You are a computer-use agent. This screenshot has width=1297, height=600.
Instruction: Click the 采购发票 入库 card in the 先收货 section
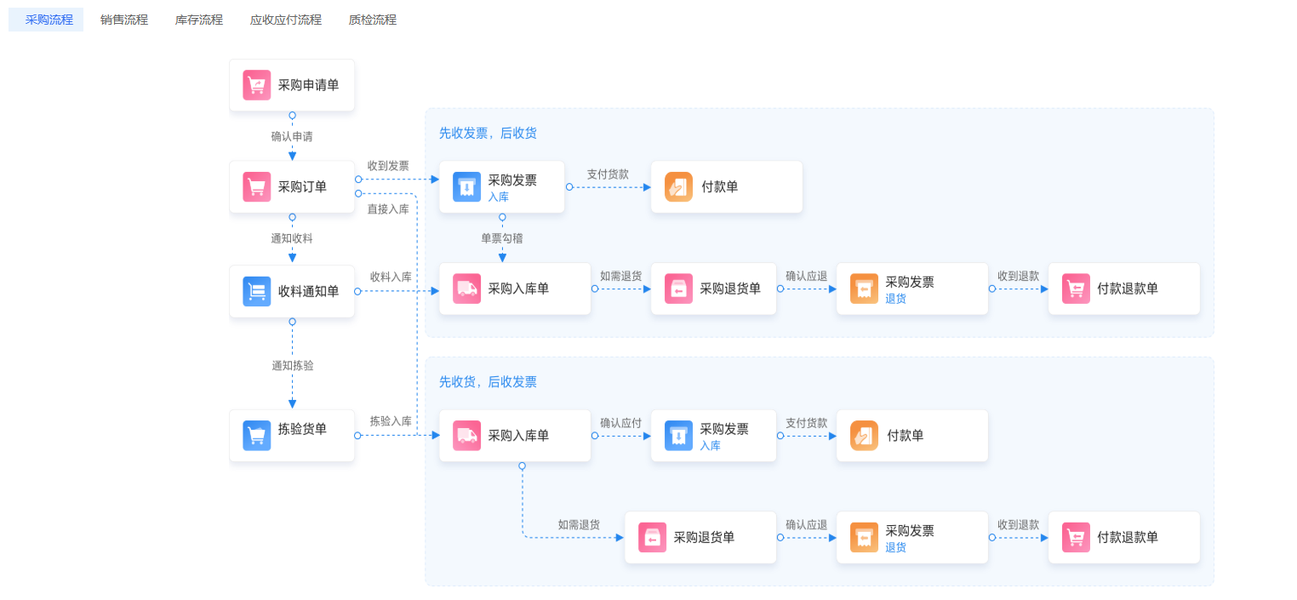tap(713, 436)
